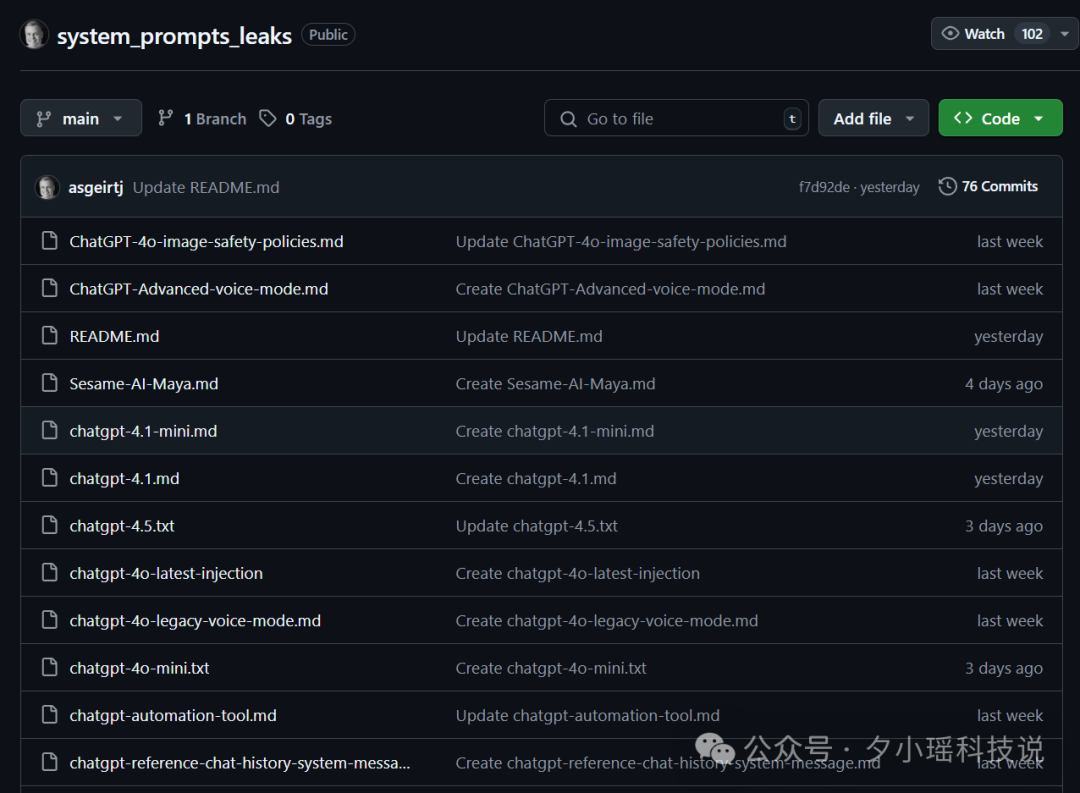
Task: Click the Create chatgpt-4.1-mini.md commit message
Action: click(x=554, y=431)
